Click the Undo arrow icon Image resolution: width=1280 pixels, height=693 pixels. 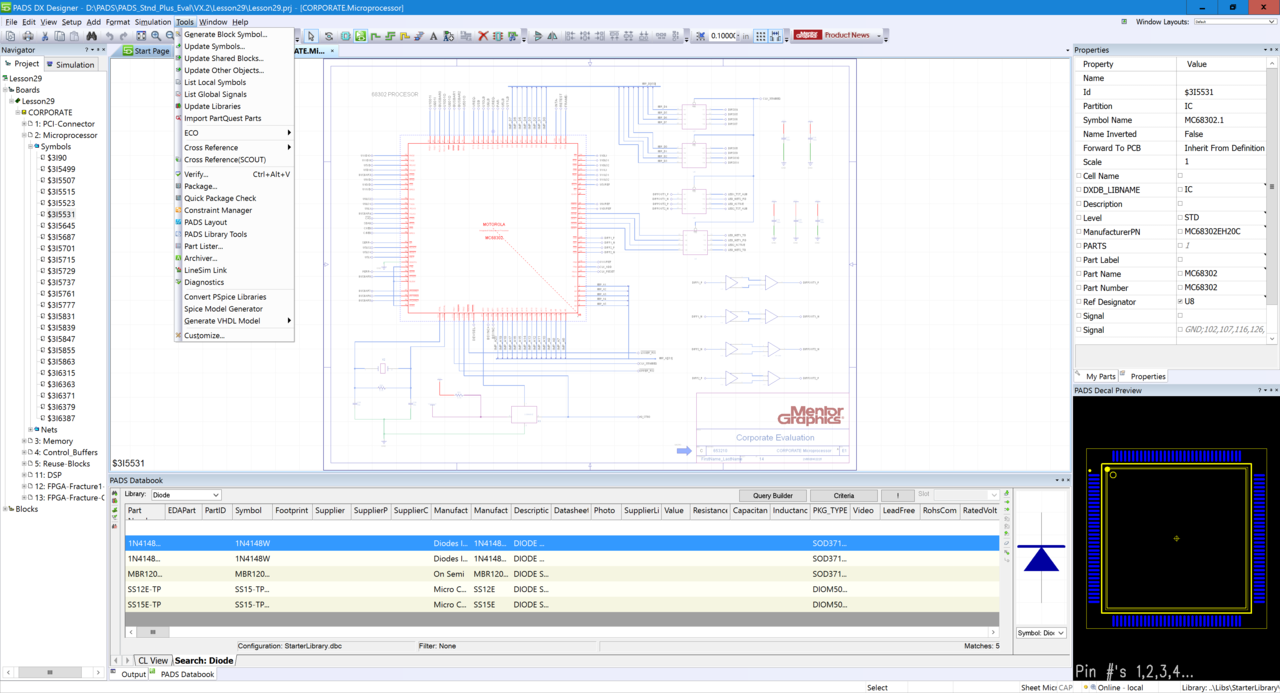click(110, 36)
